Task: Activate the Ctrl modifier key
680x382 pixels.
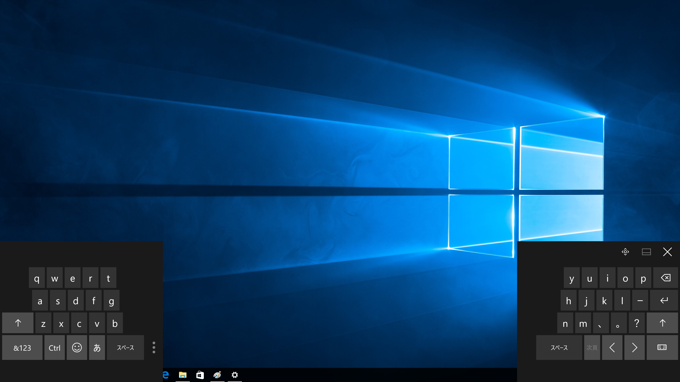Action: click(x=54, y=347)
